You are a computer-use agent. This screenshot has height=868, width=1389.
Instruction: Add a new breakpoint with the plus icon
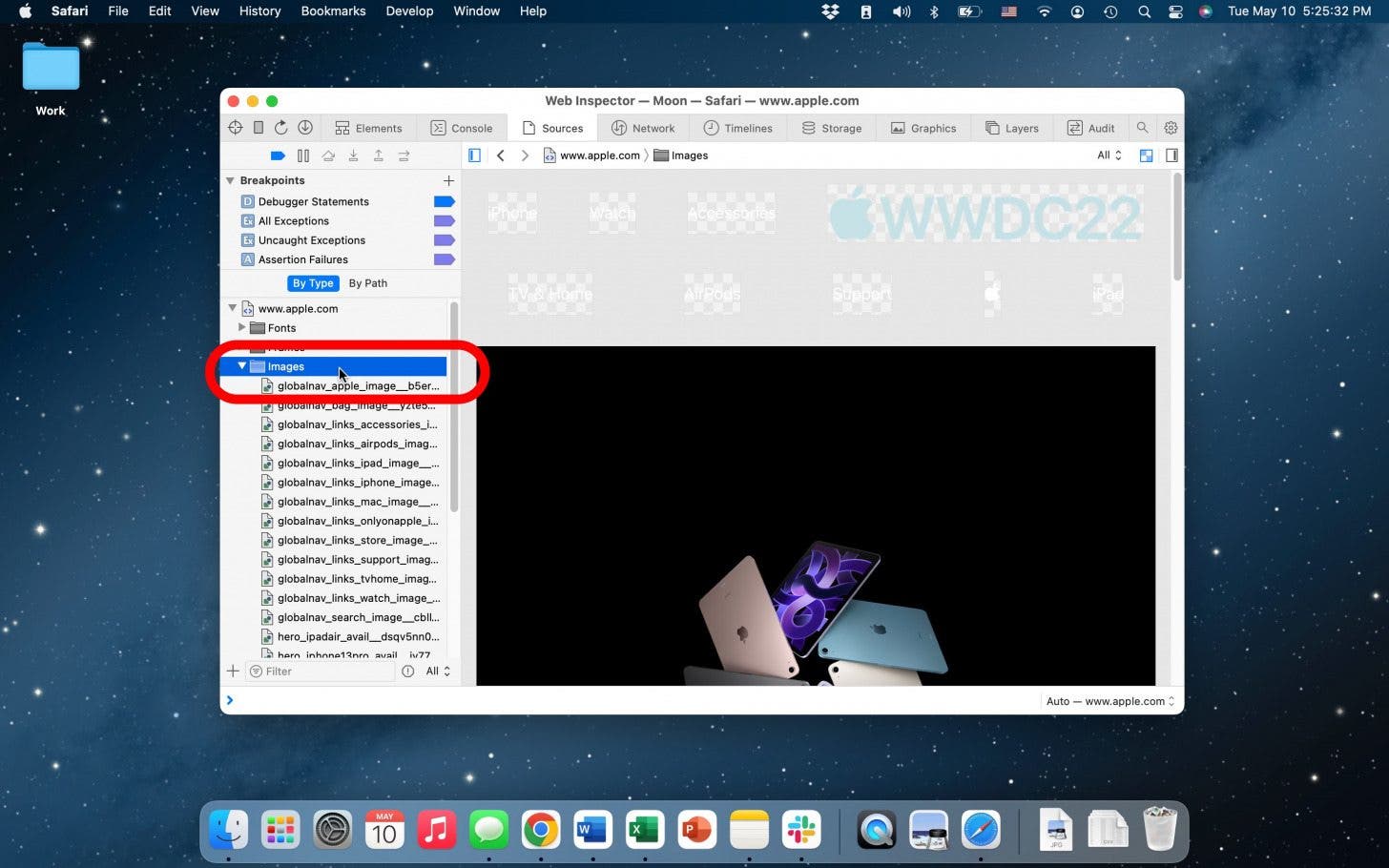click(448, 180)
